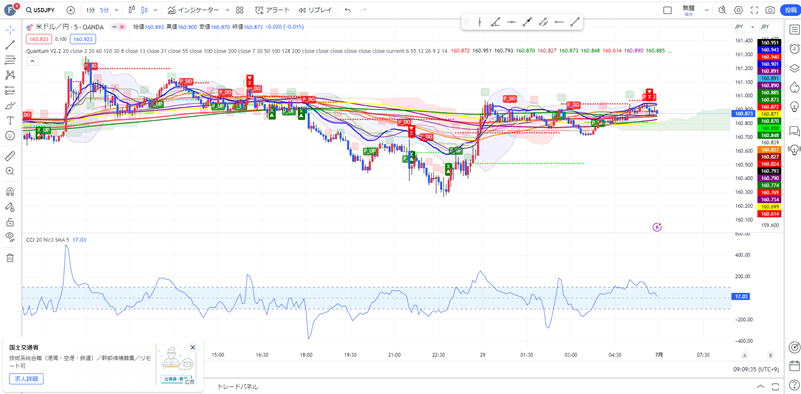Click the candlestick chart style icon
Image resolution: width=801 pixels, height=394 pixels.
pyautogui.click(x=144, y=10)
